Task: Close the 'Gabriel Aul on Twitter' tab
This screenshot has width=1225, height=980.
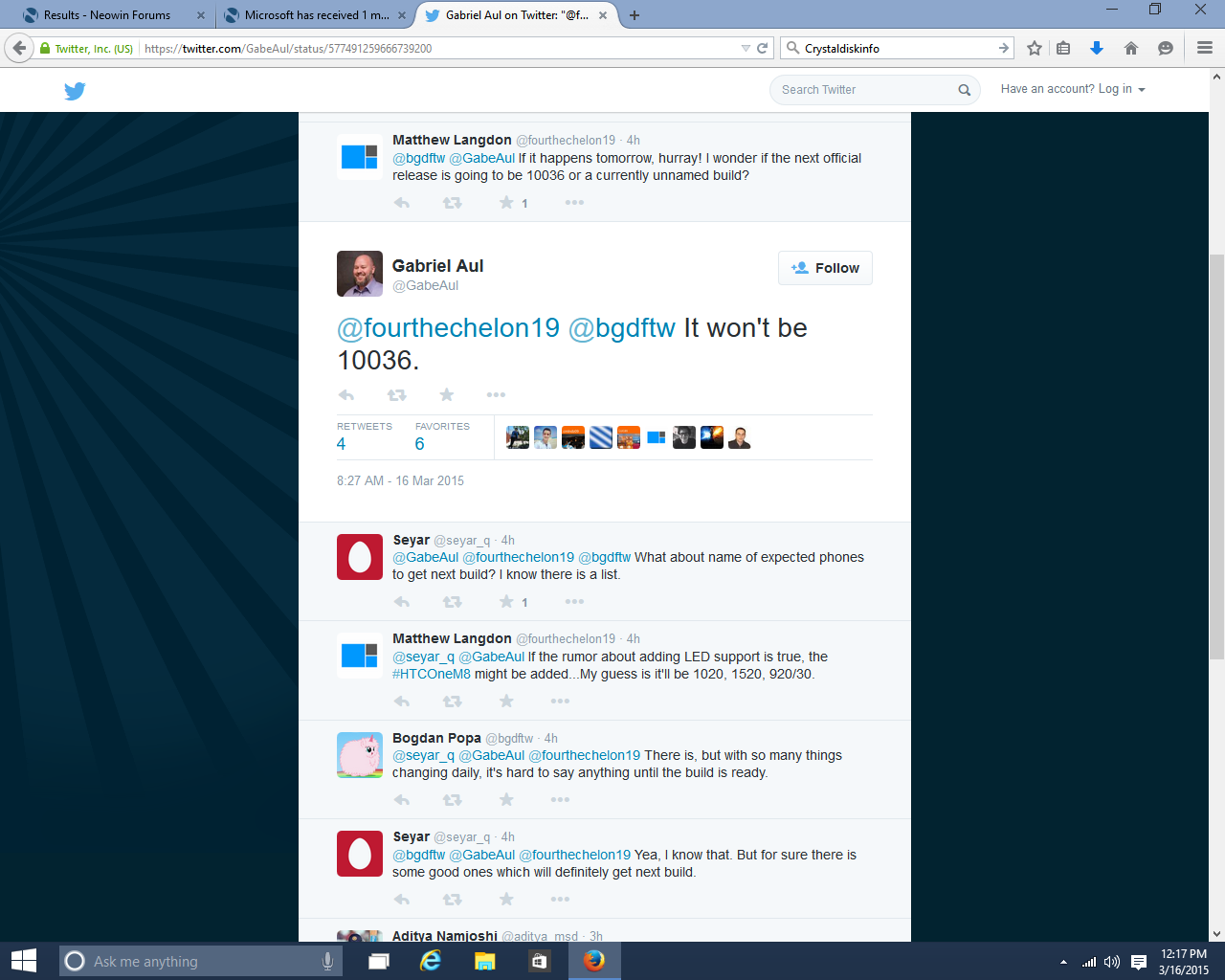Action: [604, 15]
